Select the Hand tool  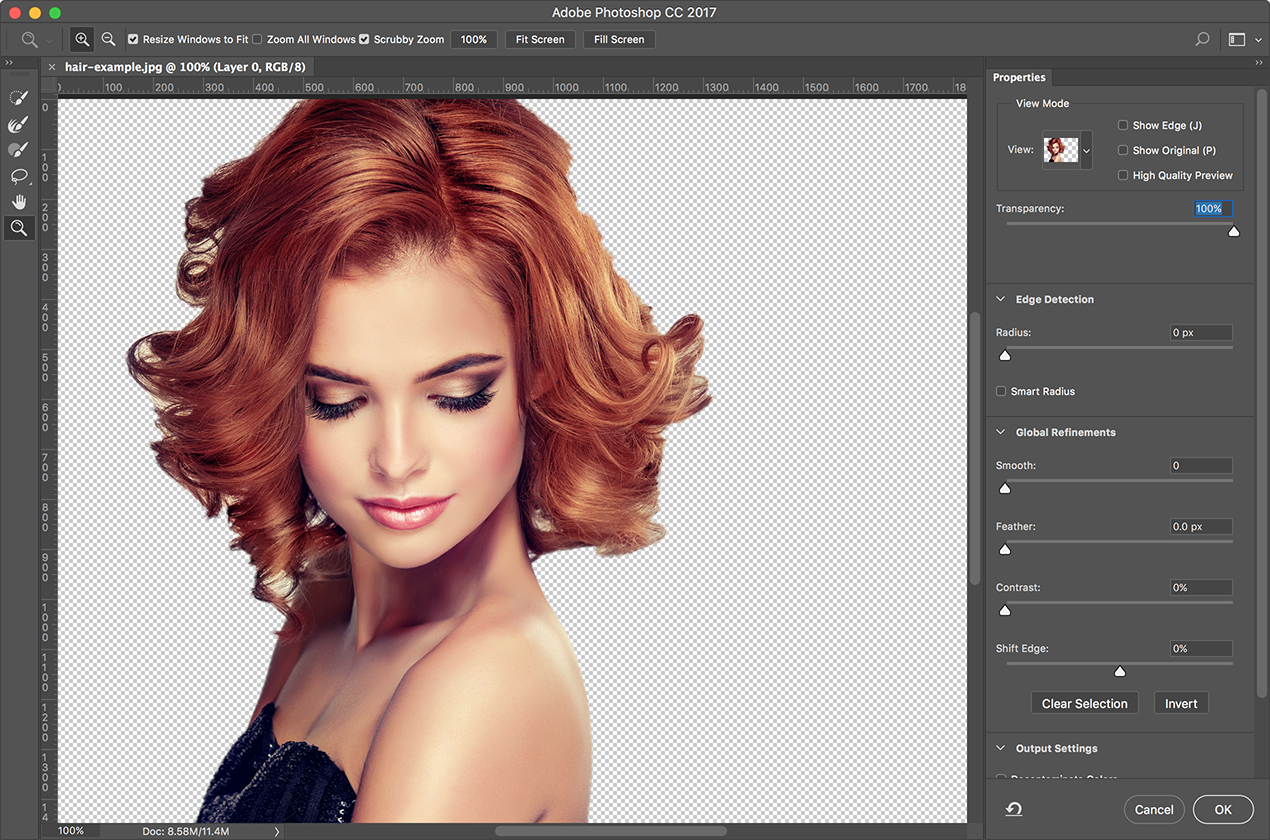pyautogui.click(x=18, y=202)
